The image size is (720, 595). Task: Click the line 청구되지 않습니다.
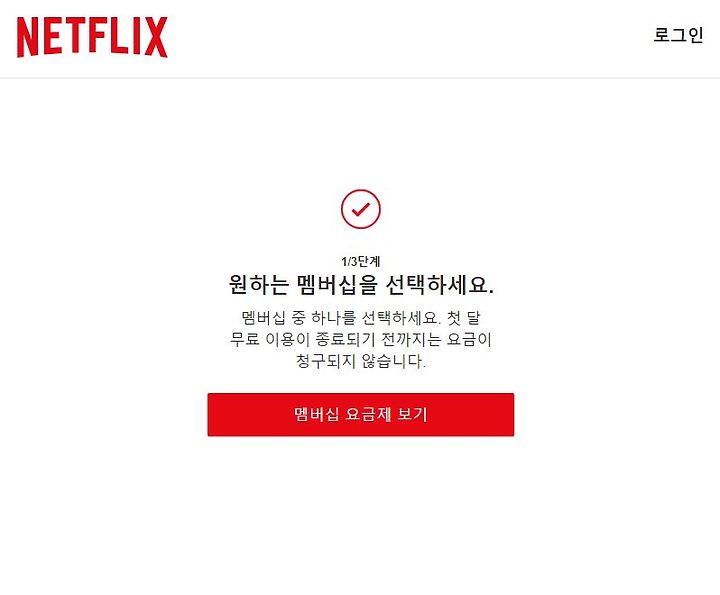[360, 361]
